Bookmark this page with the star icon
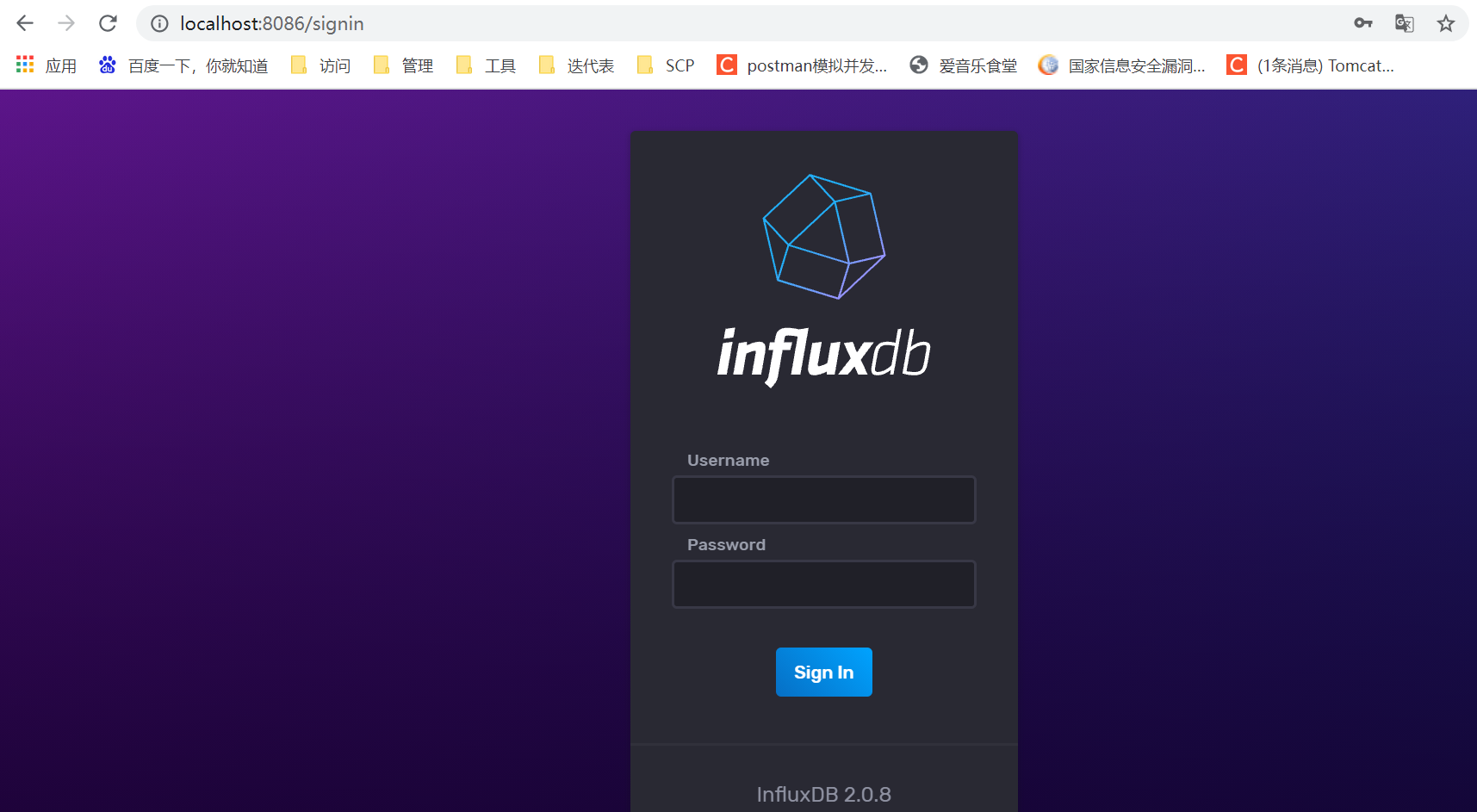Screen dimensions: 1477x812 tap(1446, 23)
